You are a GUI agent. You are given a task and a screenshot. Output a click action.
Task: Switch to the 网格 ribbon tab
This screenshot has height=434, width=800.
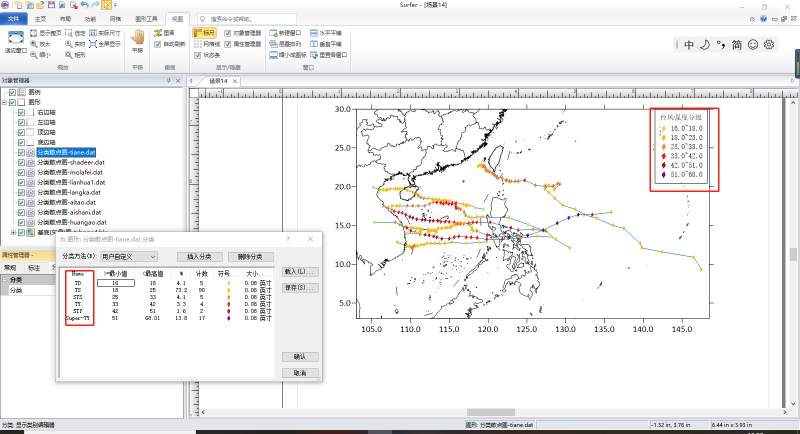pyautogui.click(x=115, y=18)
